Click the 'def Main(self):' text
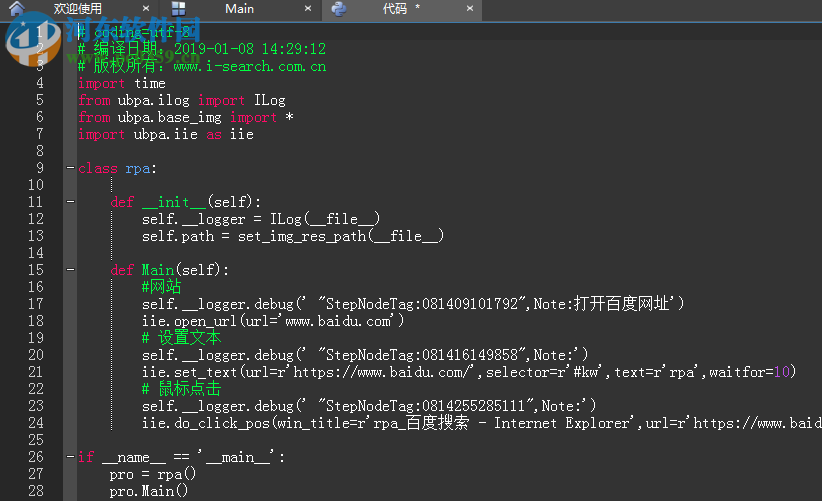Viewport: 822px width, 501px height. tap(169, 270)
